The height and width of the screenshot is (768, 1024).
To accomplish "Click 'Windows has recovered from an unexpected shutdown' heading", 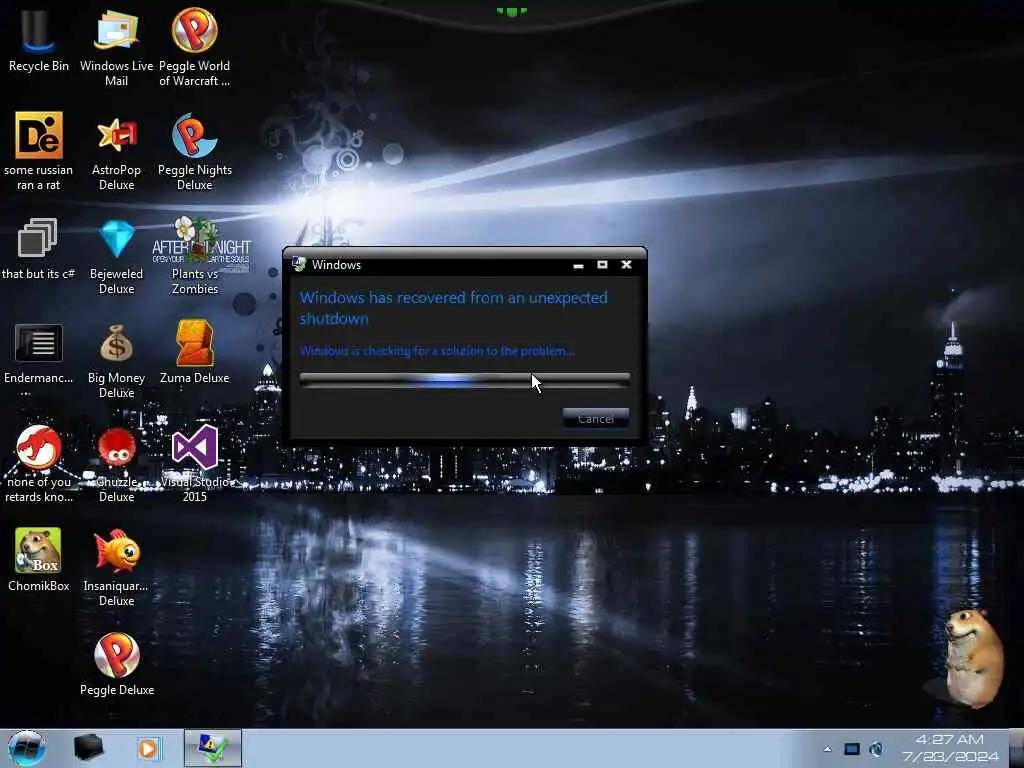I will click(x=453, y=308).
